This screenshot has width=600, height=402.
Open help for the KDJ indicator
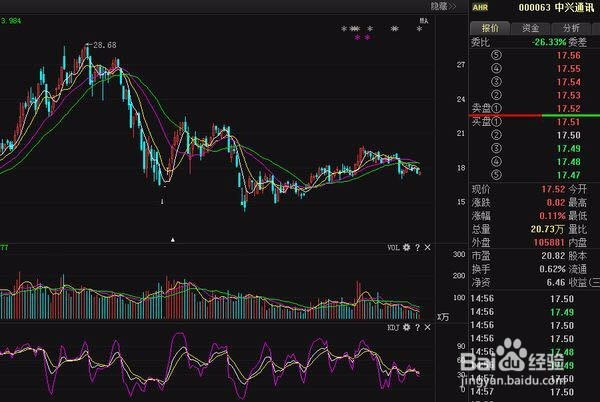point(417,327)
